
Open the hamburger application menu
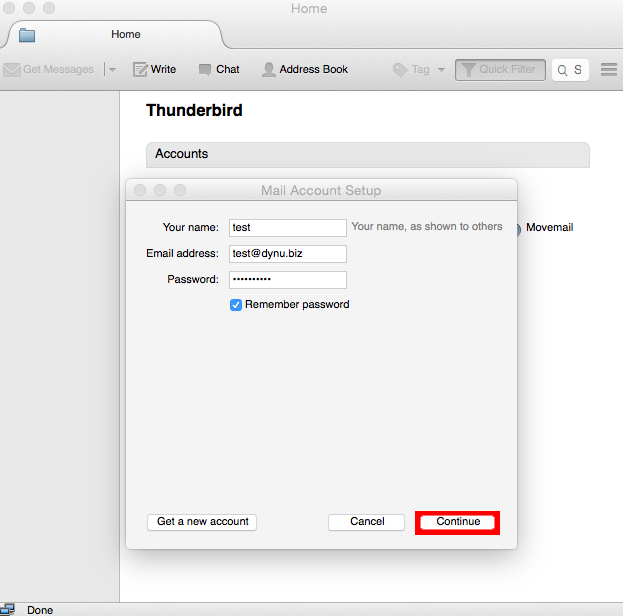point(609,70)
